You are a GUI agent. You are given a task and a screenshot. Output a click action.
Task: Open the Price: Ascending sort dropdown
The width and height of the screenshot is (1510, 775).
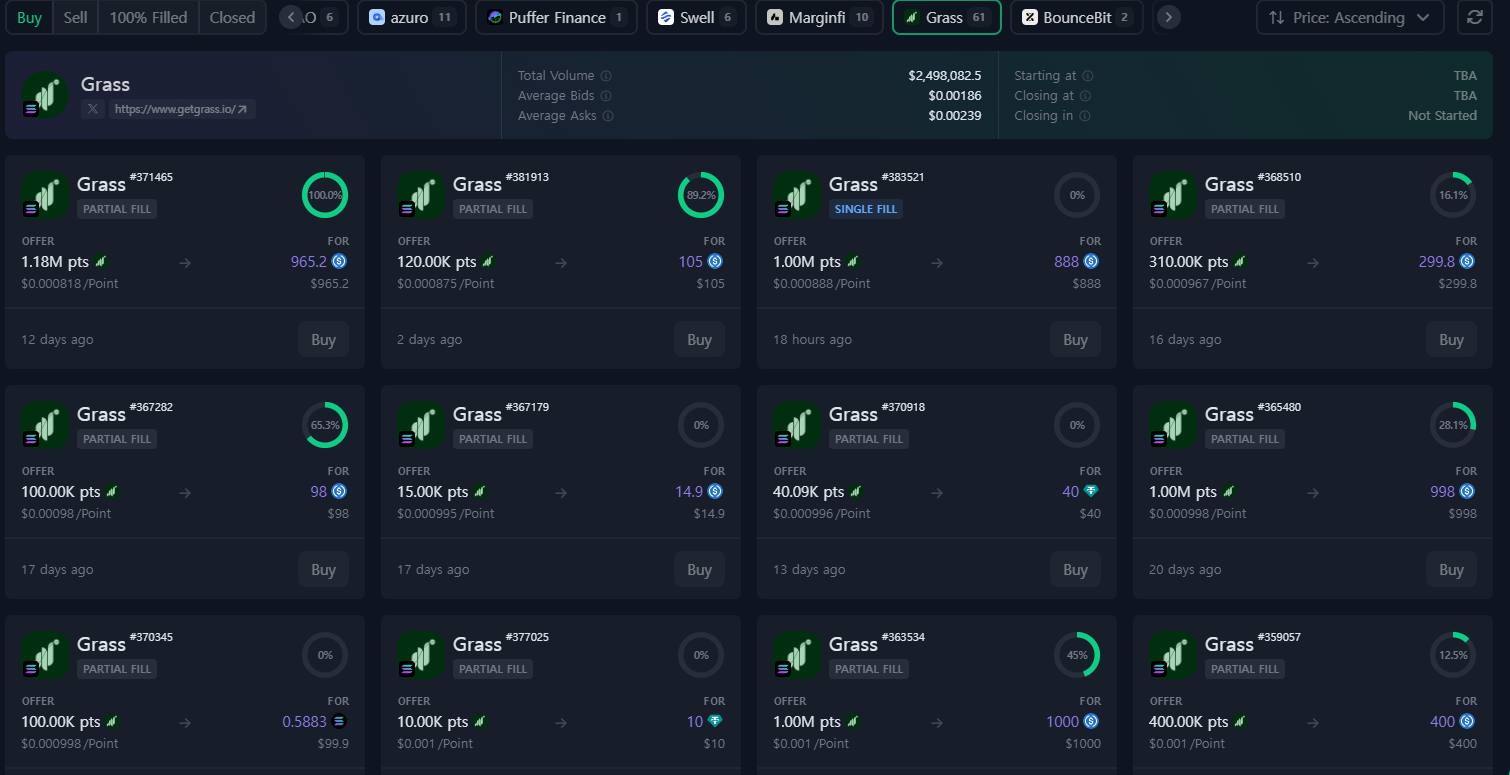pos(1350,17)
